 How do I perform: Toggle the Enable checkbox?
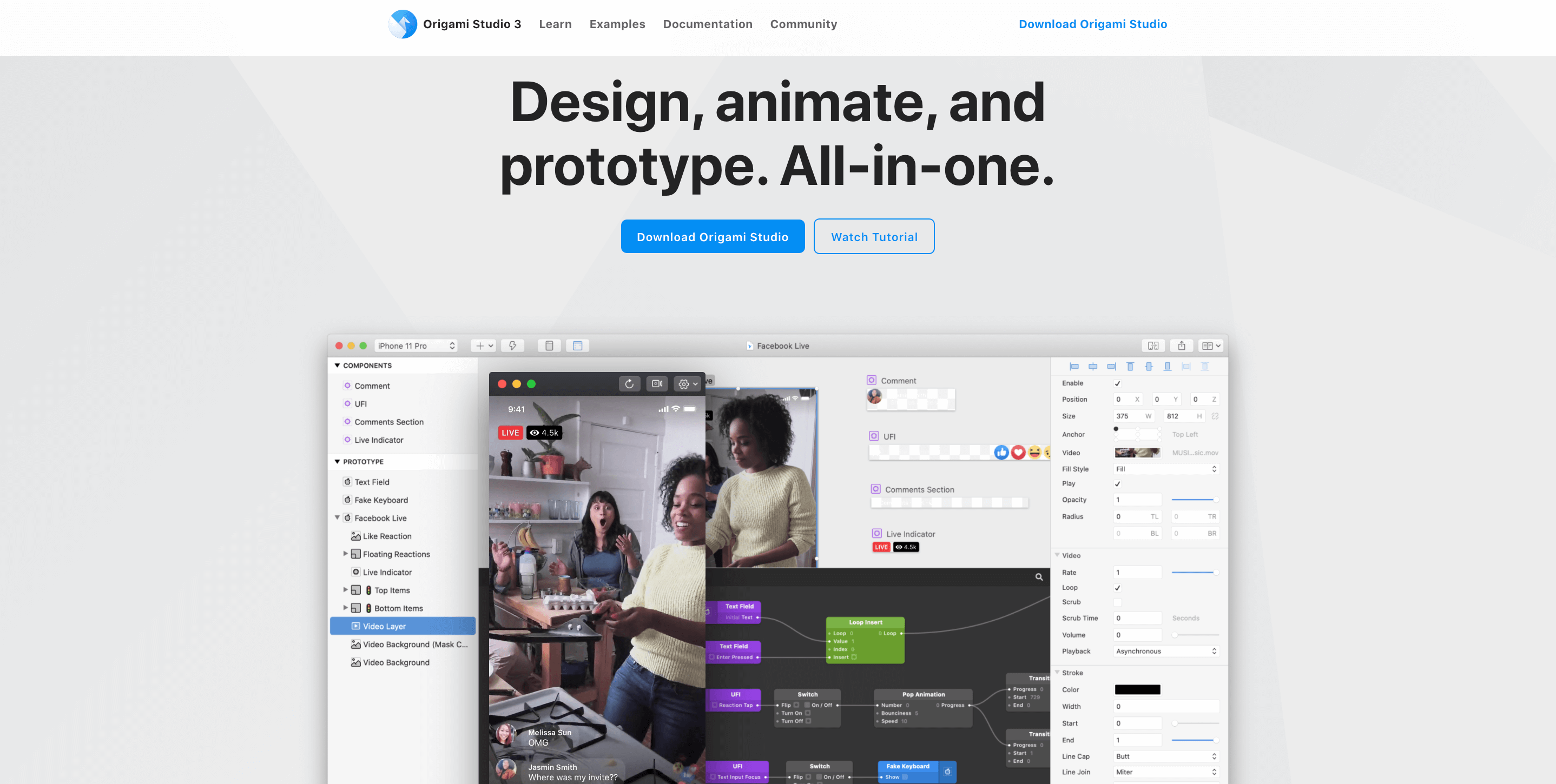click(x=1117, y=384)
